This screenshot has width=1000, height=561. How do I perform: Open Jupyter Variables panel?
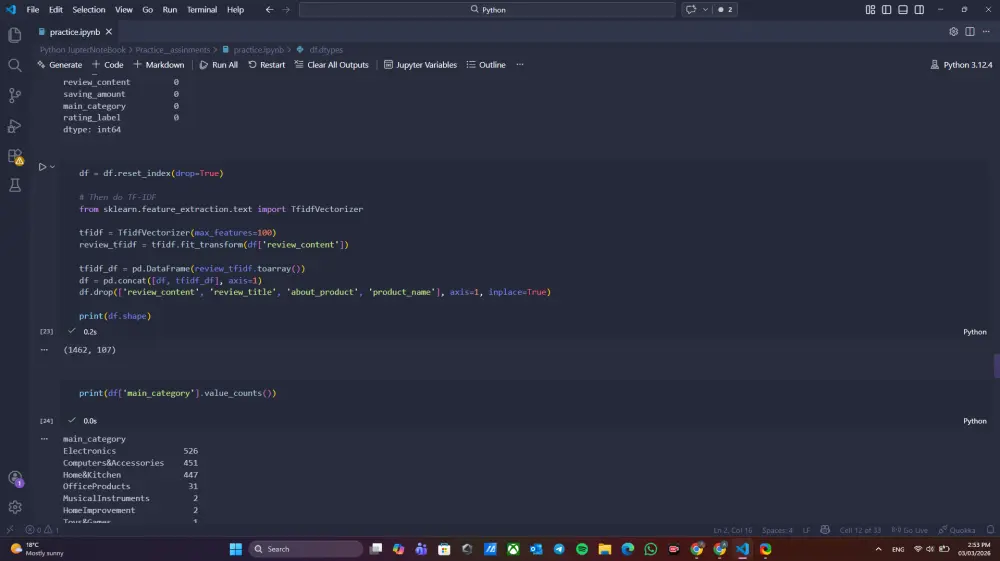point(420,65)
